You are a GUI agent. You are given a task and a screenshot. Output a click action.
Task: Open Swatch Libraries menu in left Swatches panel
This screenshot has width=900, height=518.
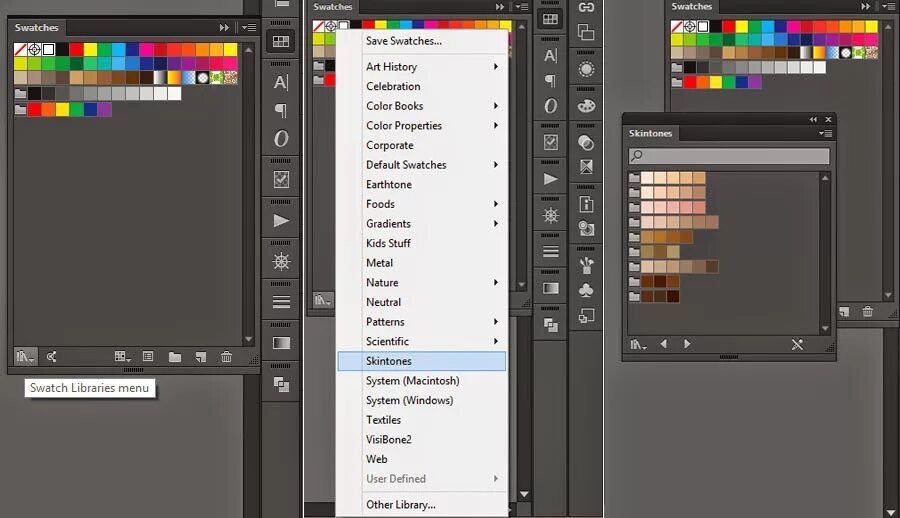point(25,357)
